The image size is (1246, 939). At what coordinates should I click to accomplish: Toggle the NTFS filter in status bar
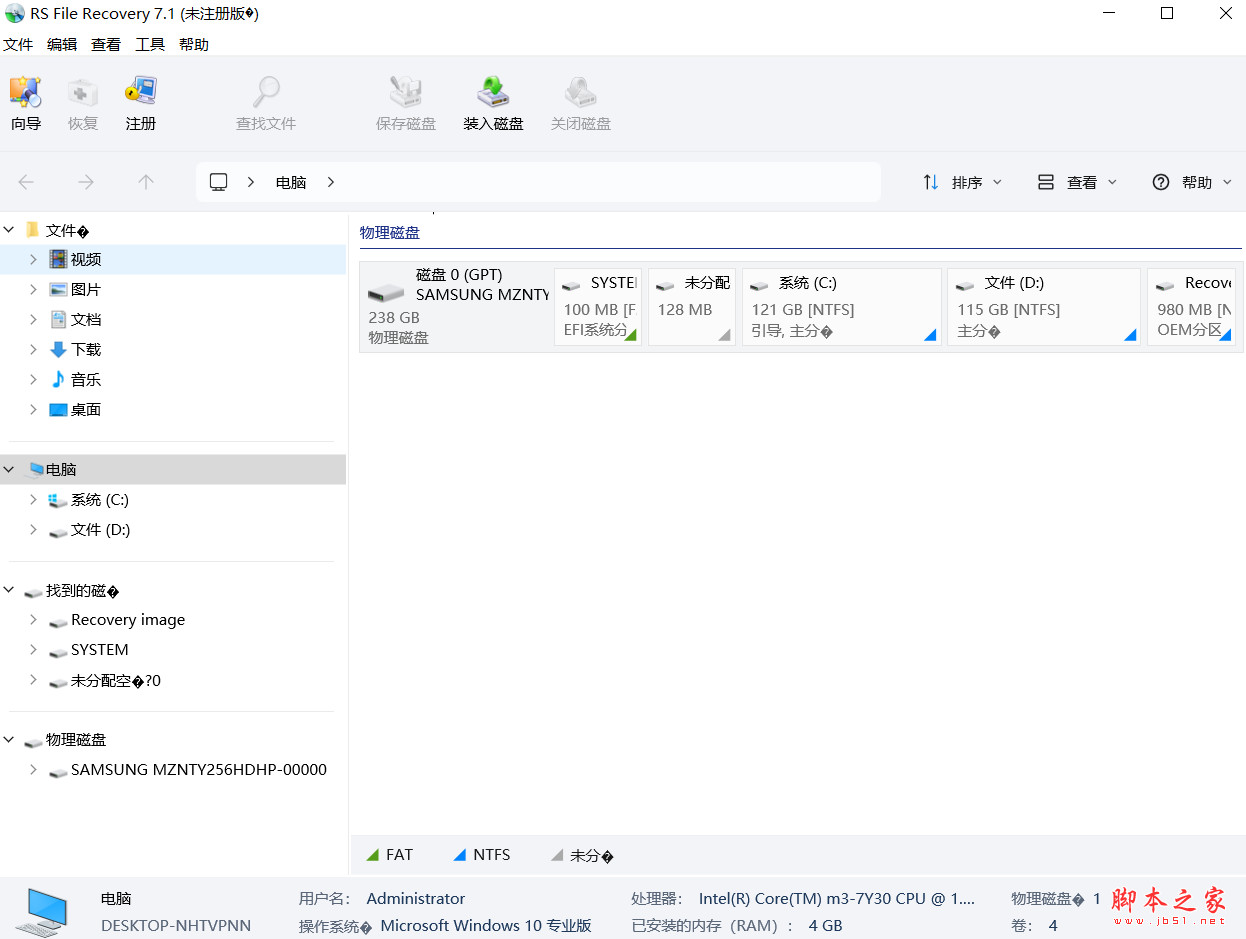482,855
